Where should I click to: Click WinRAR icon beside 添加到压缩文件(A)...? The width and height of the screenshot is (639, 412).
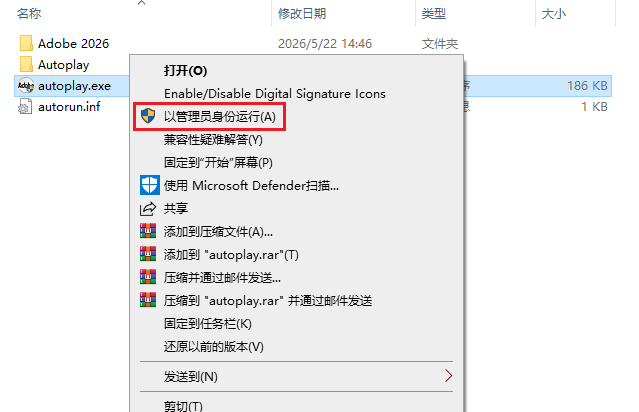148,231
